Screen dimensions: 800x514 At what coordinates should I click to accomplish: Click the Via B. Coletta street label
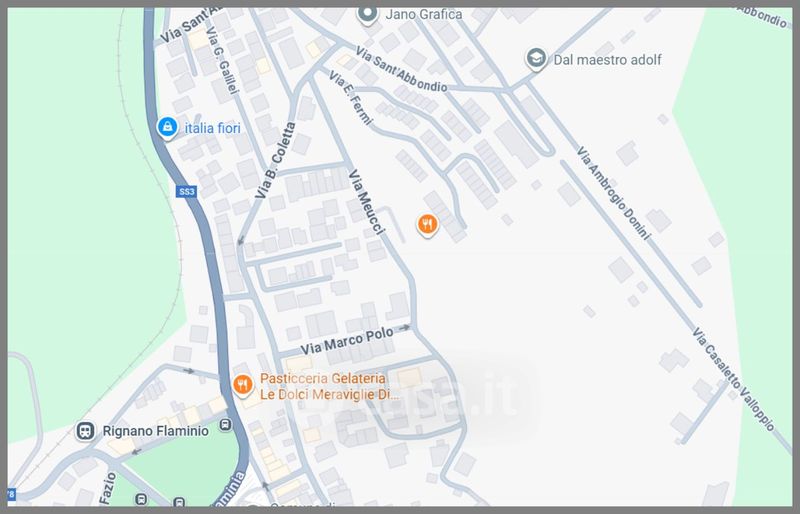pyautogui.click(x=276, y=160)
